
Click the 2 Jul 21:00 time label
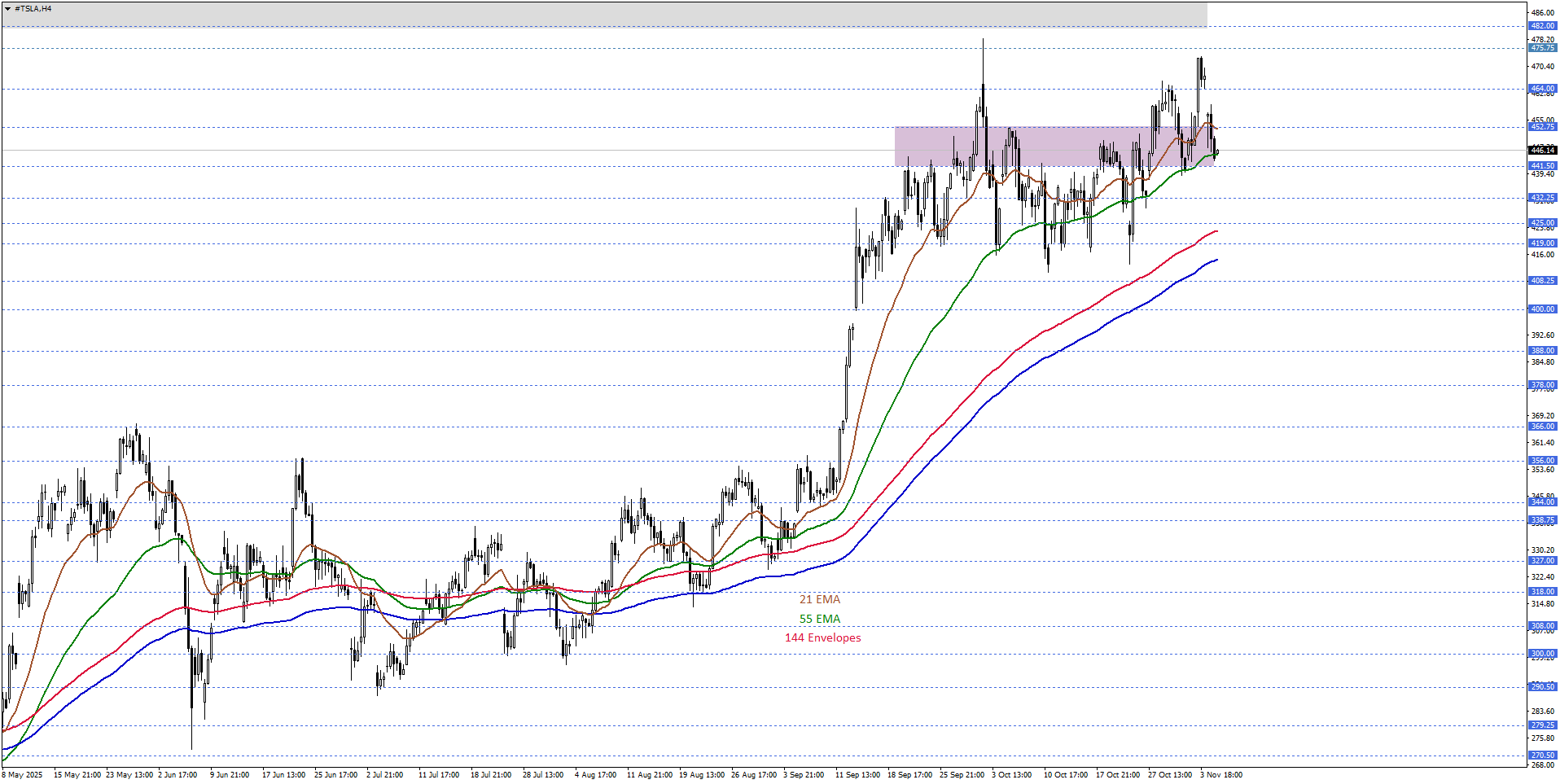(x=384, y=775)
